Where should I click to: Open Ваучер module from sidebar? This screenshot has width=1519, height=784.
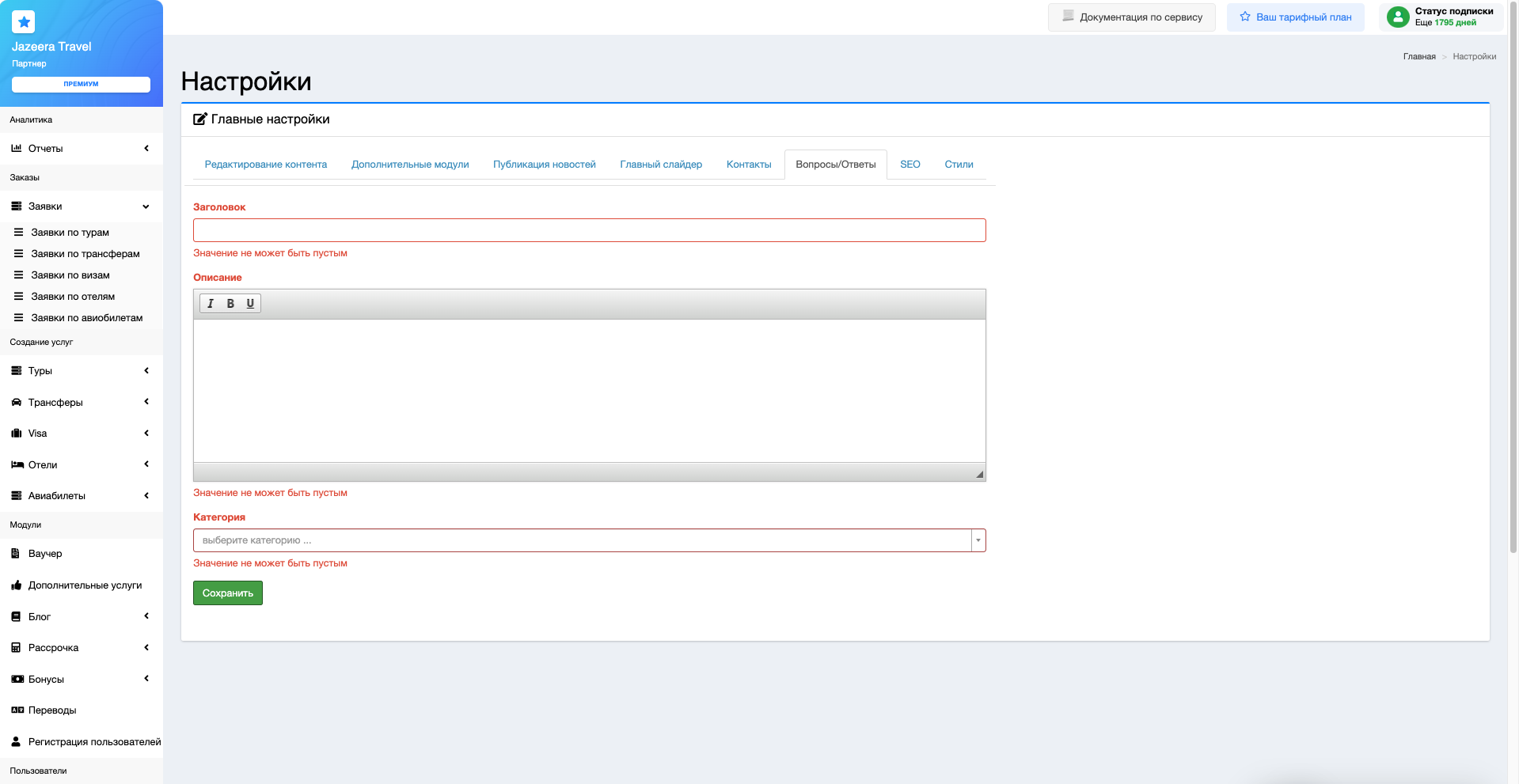45,554
